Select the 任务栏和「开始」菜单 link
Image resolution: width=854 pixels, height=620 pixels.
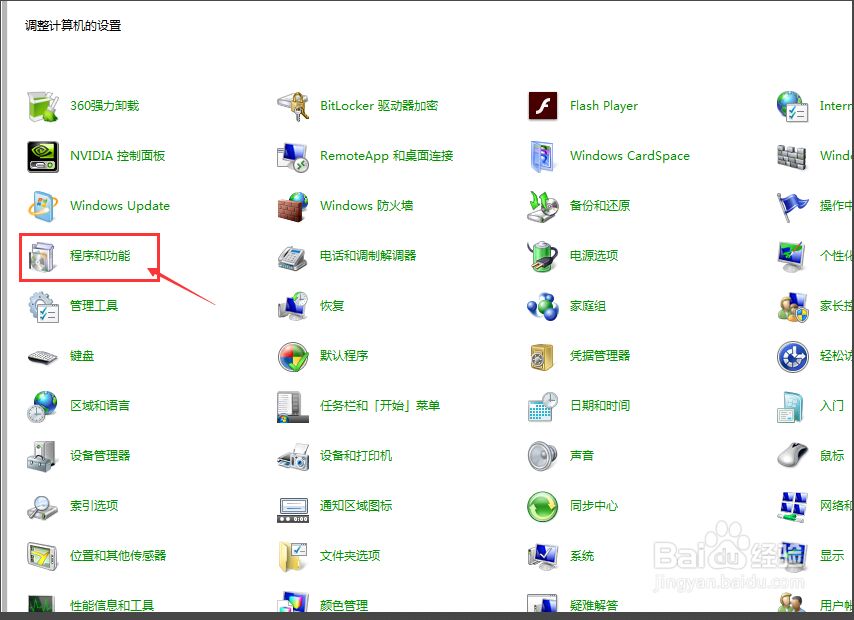(380, 406)
